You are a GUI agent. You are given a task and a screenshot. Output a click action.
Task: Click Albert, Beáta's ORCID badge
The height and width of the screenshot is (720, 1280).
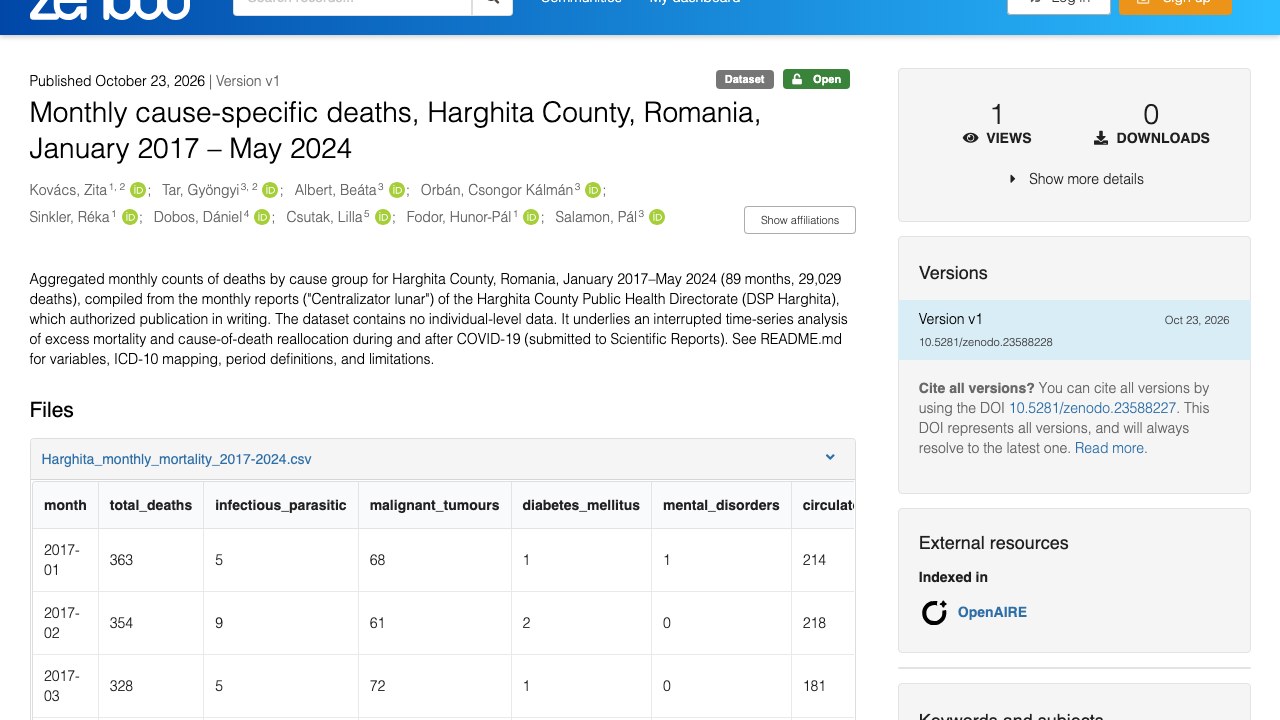point(397,190)
